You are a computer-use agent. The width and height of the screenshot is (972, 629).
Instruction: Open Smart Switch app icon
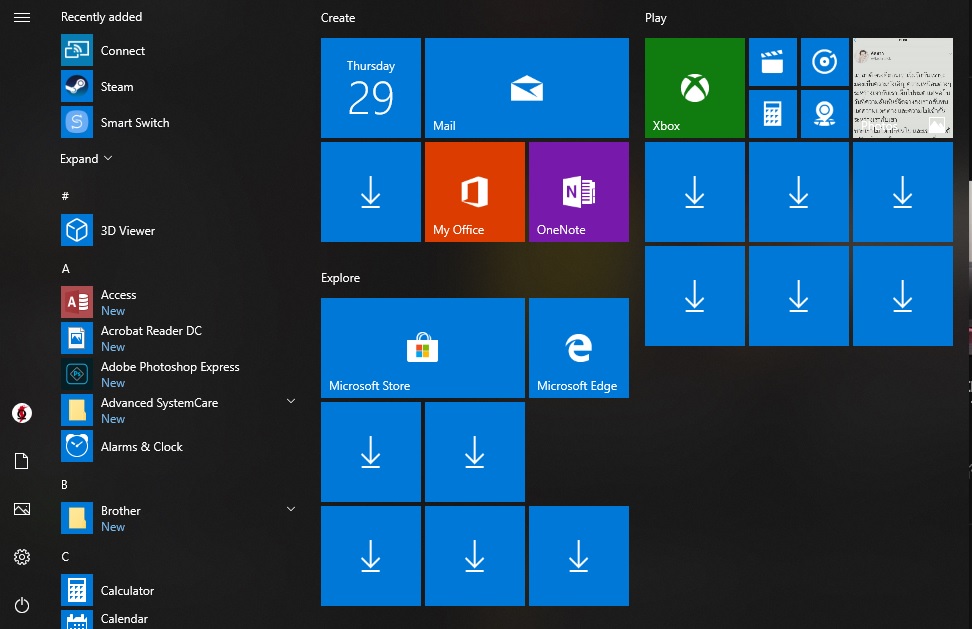tap(77, 122)
